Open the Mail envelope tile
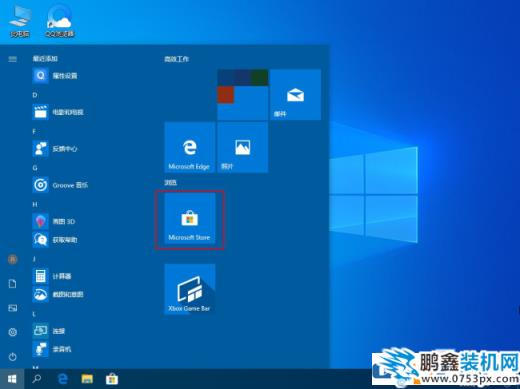 [x=295, y=95]
